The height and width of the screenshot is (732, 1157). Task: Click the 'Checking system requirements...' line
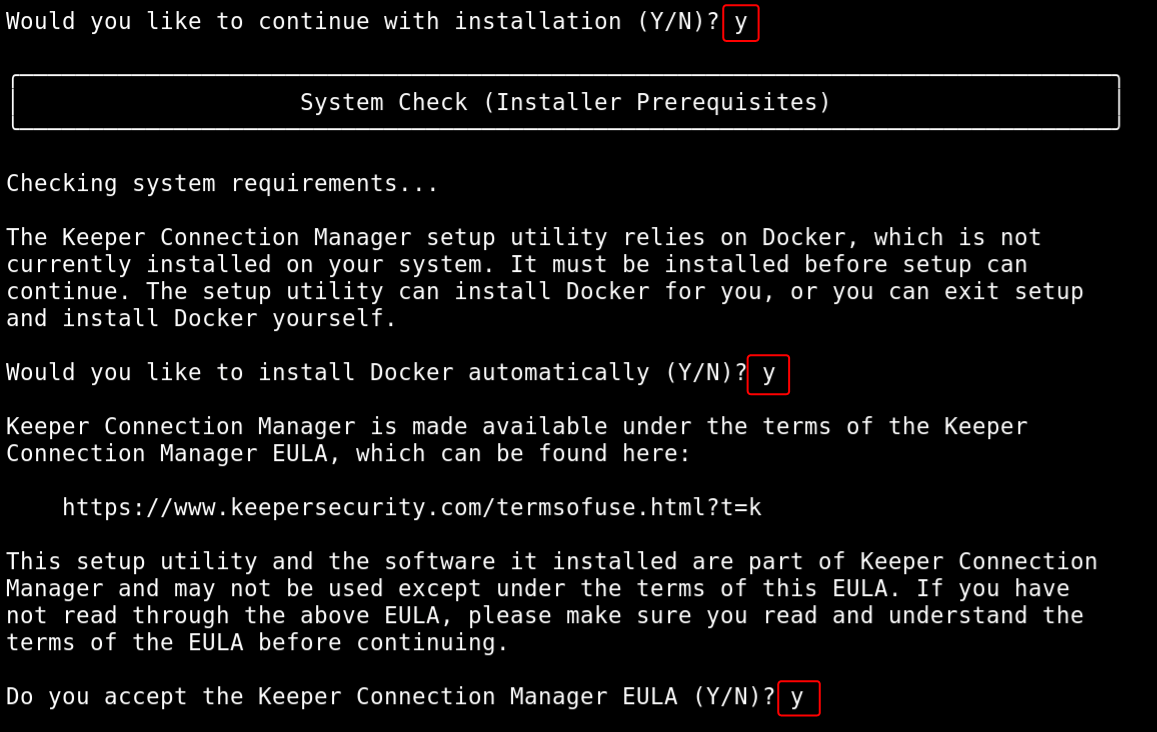pos(222,184)
